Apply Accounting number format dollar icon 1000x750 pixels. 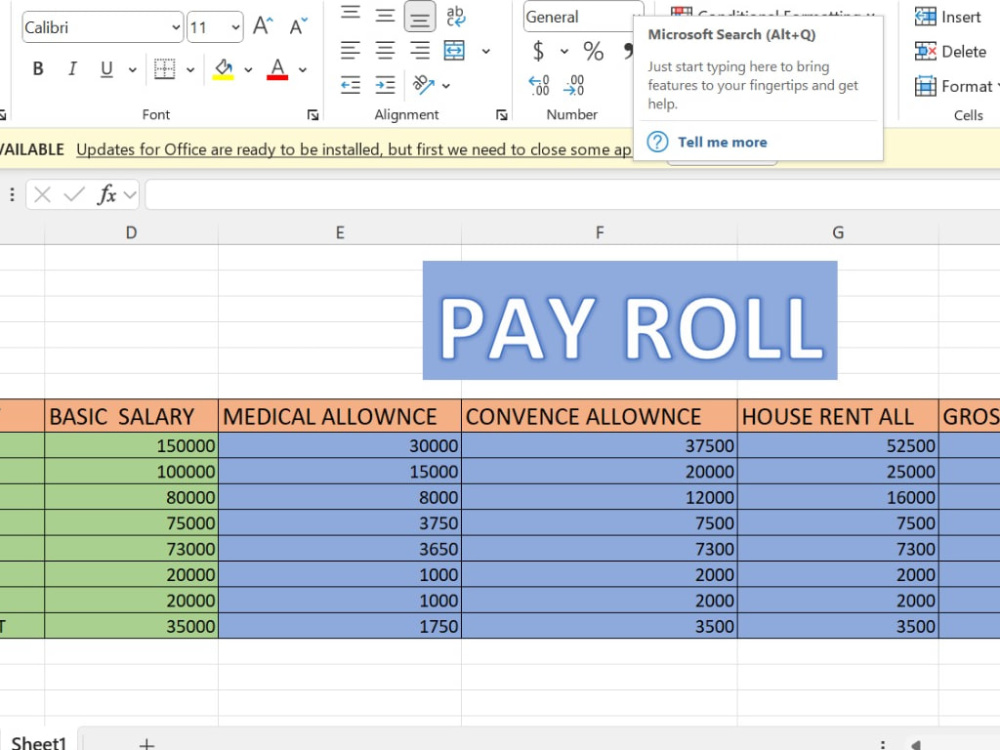[538, 51]
